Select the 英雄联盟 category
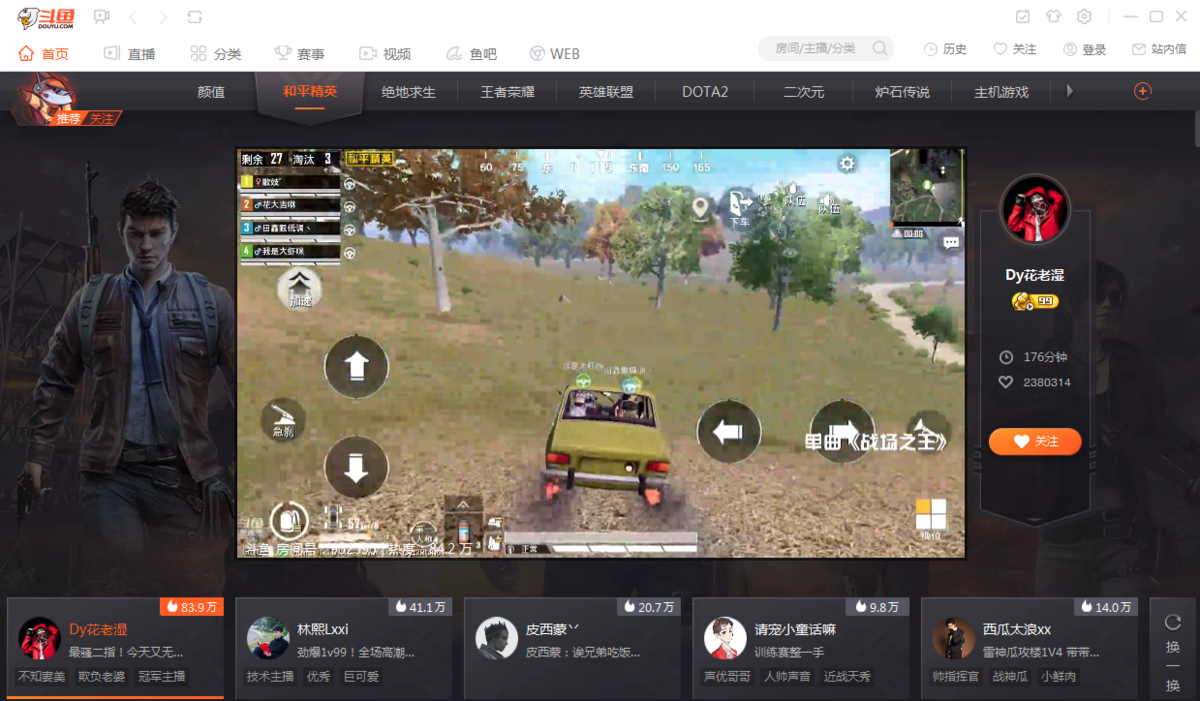This screenshot has height=701, width=1200. click(x=606, y=92)
